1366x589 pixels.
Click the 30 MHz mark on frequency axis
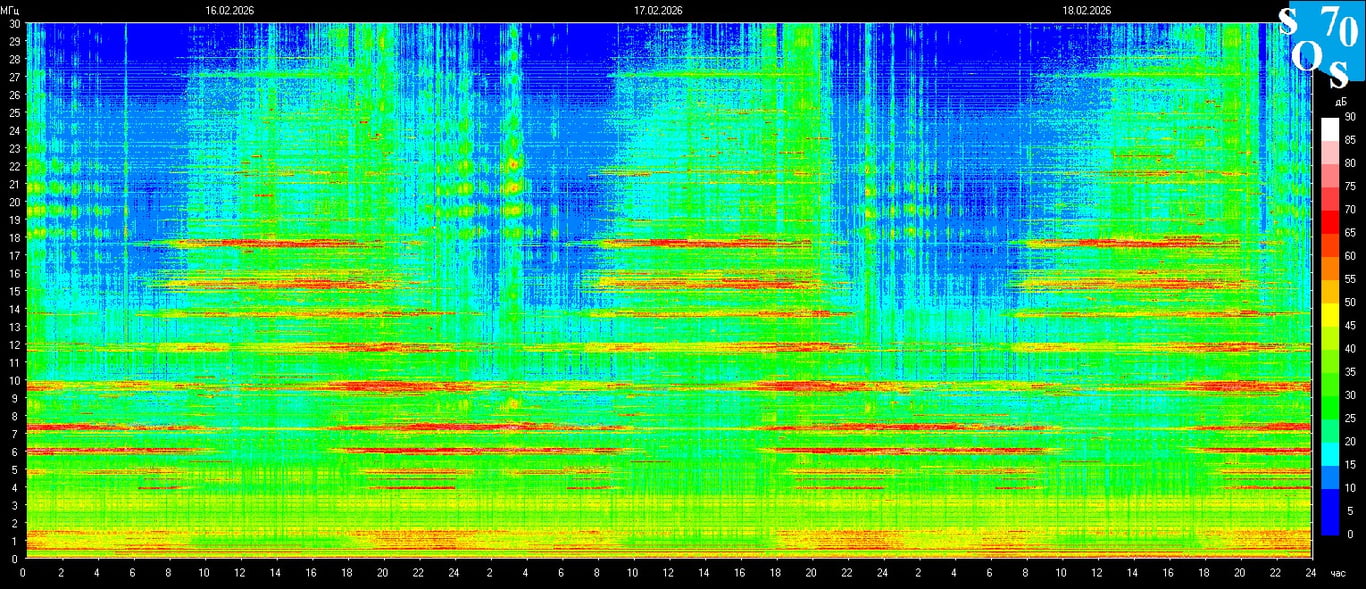[x=13, y=23]
